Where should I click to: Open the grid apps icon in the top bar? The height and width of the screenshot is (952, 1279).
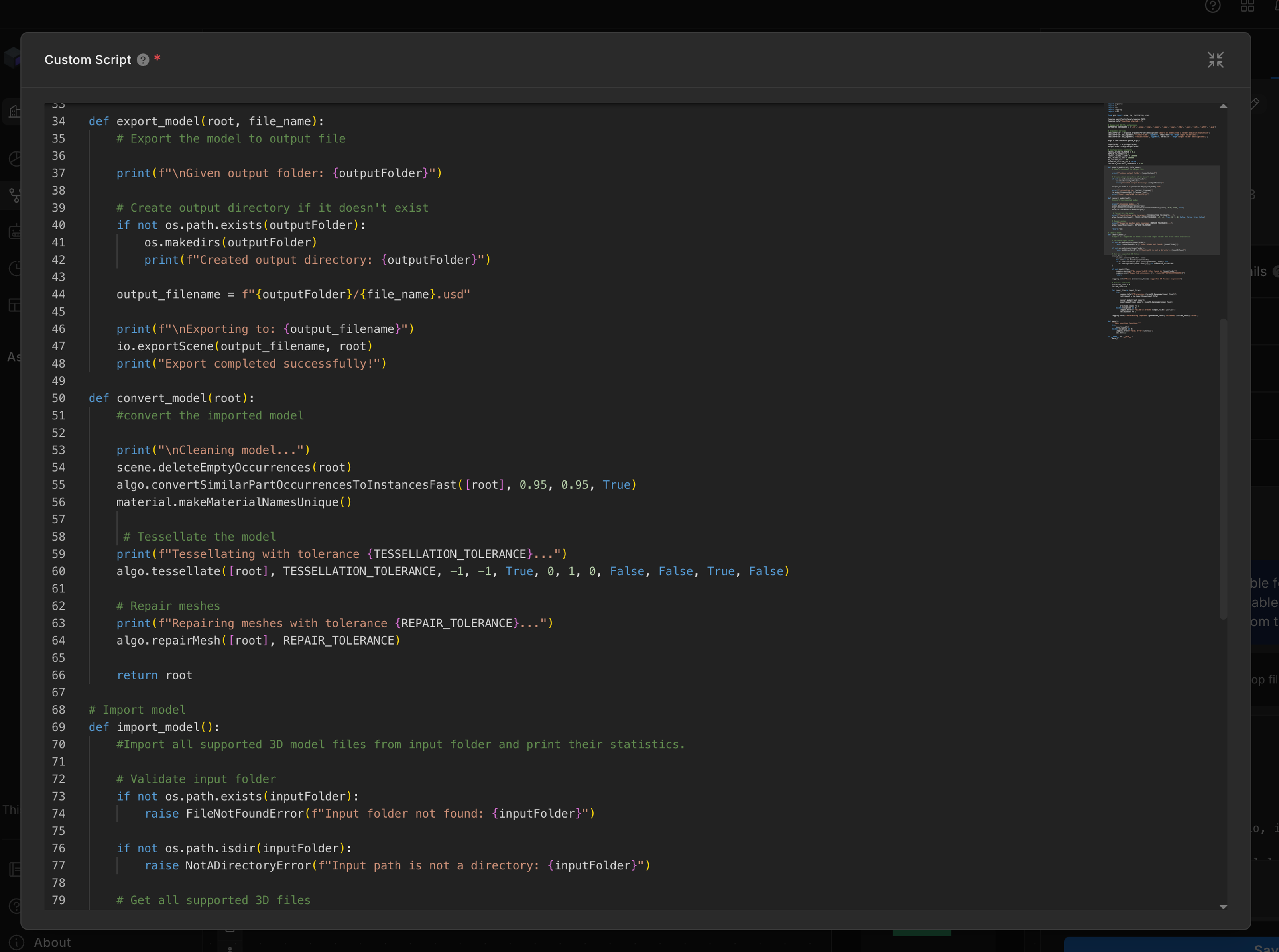coord(1247,6)
